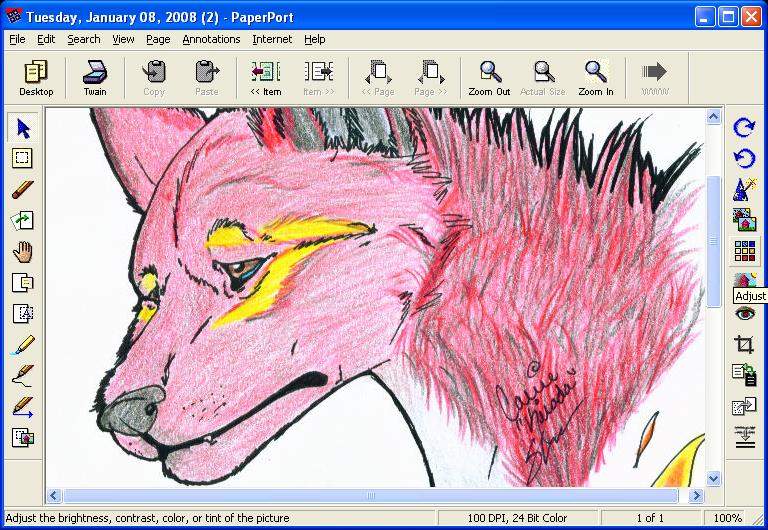Click the vertical scrollbar down arrow
This screenshot has width=768, height=530.
click(713, 478)
